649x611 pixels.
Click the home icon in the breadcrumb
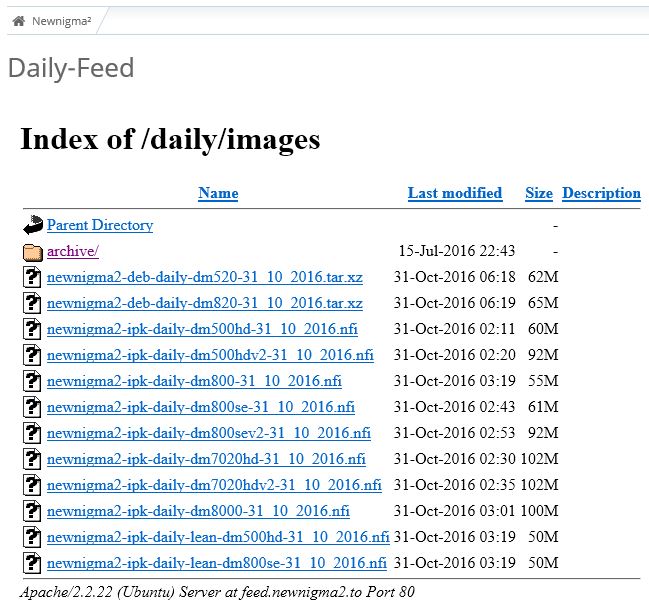(18, 20)
